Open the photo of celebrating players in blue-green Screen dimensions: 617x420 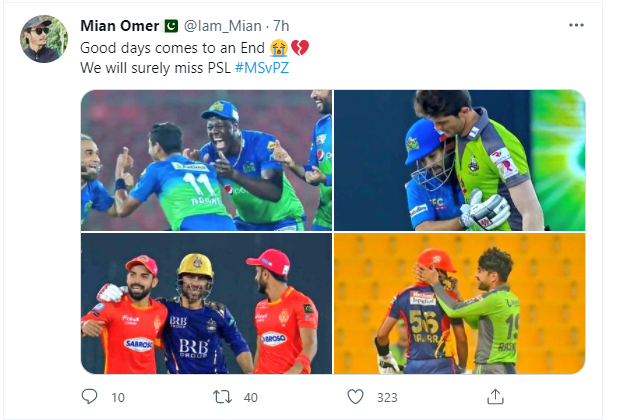205,160
